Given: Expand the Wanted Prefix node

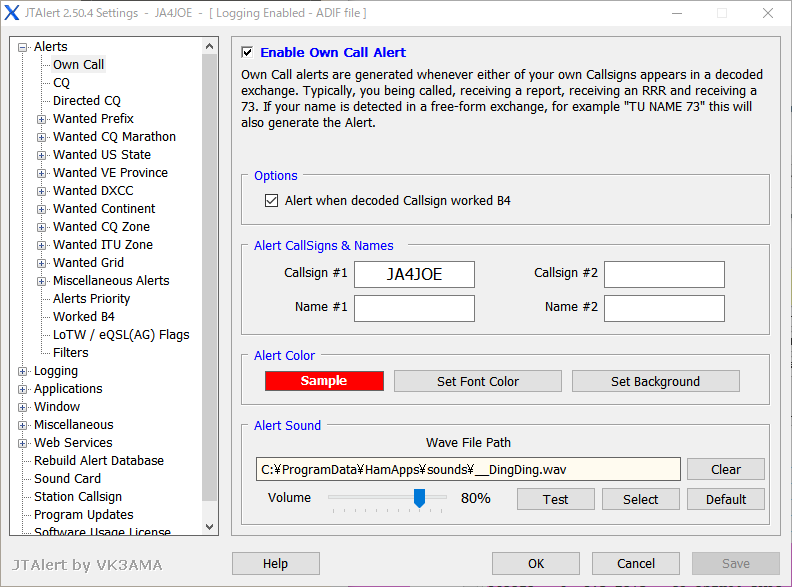Looking at the screenshot, I should (x=41, y=119).
